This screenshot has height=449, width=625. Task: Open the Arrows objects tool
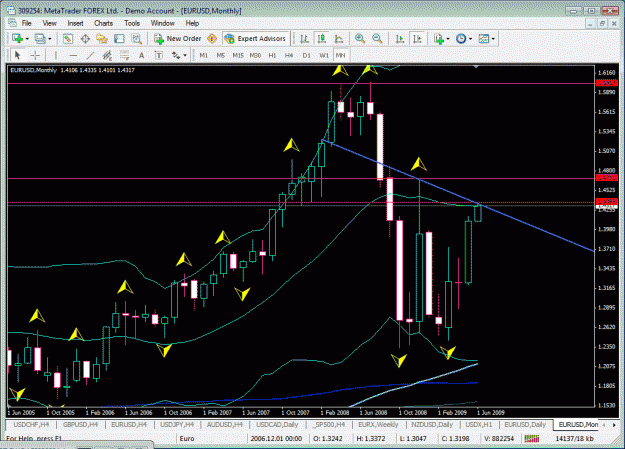click(176, 55)
